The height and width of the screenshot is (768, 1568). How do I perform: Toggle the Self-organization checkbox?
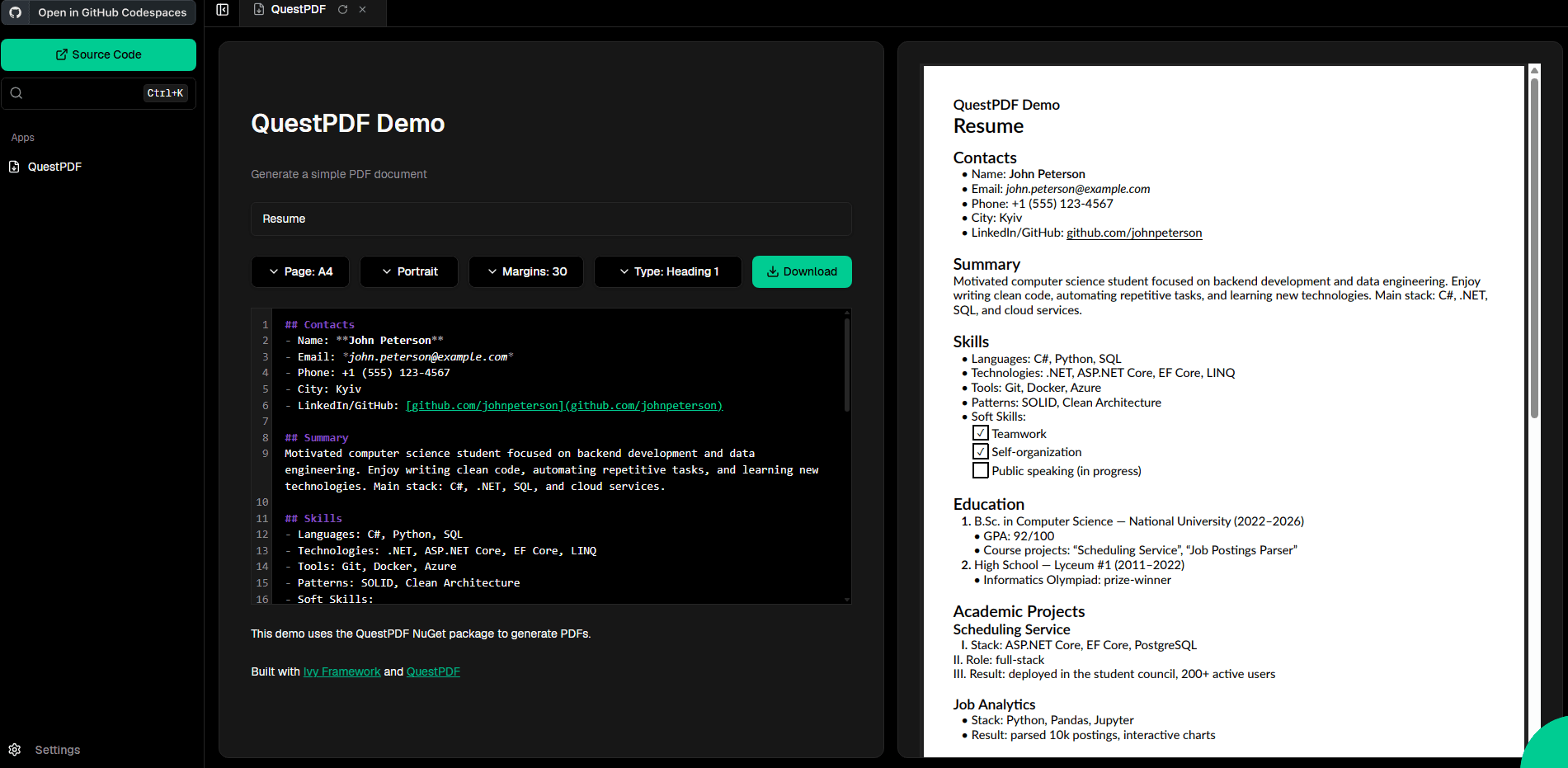click(x=980, y=451)
